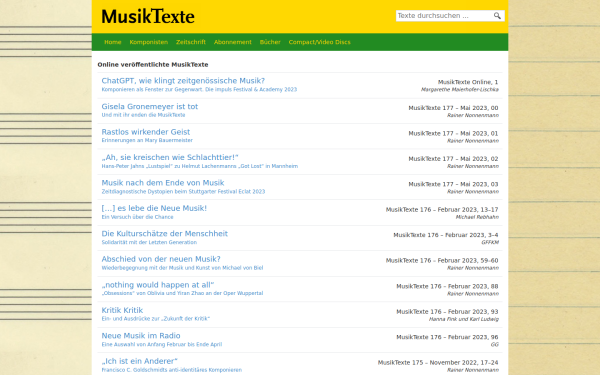600x375 pixels.
Task: Click author name 'Margarethe Maierhofer-Lischka'
Action: coord(460,90)
